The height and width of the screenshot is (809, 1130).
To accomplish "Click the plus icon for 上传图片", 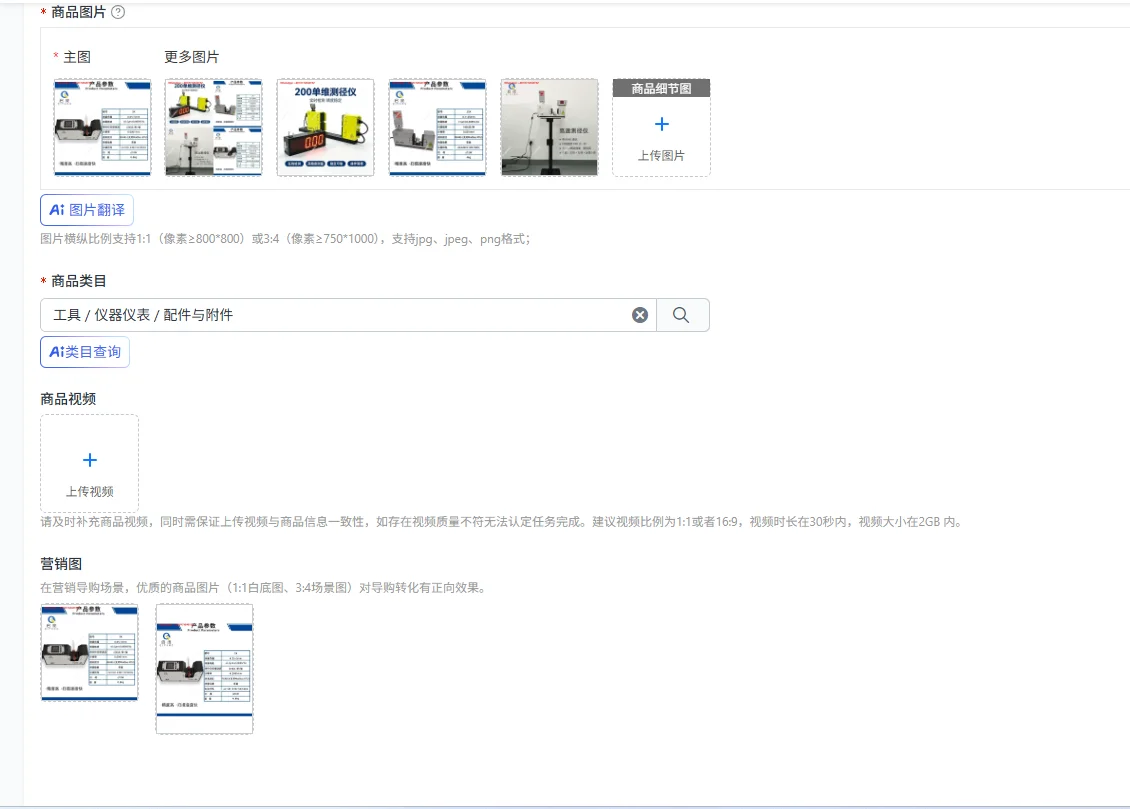I will pos(662,125).
